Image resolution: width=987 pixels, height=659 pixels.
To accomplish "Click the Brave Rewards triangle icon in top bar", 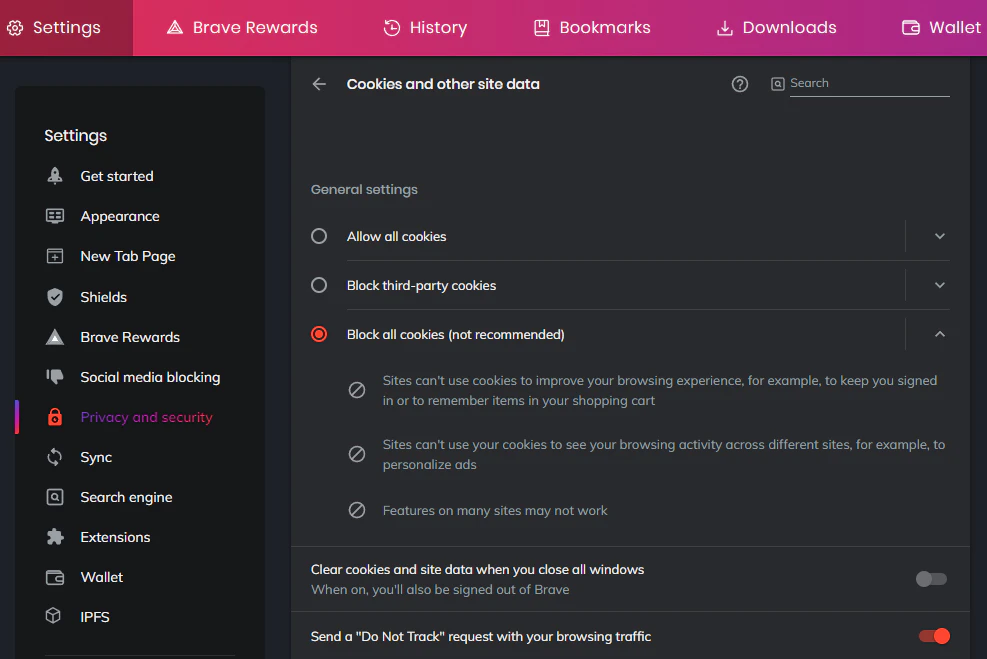I will (x=174, y=28).
